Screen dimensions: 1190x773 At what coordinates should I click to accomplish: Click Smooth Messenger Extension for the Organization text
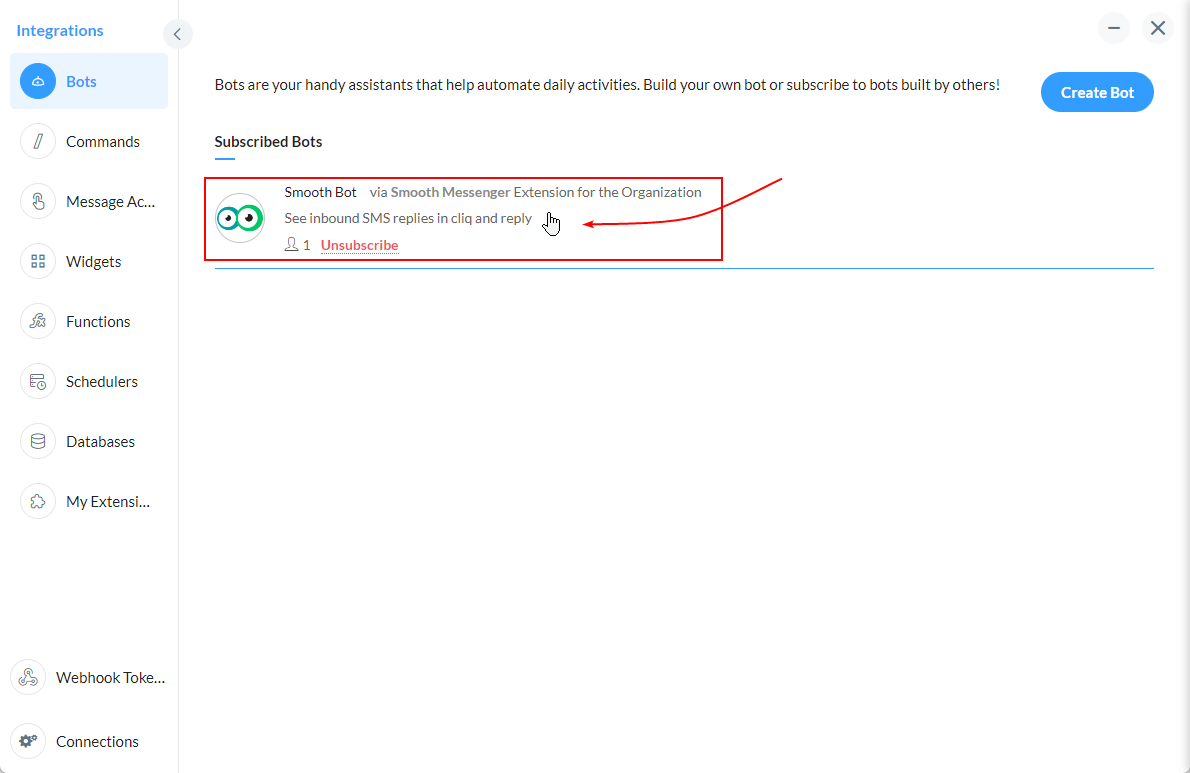click(546, 192)
